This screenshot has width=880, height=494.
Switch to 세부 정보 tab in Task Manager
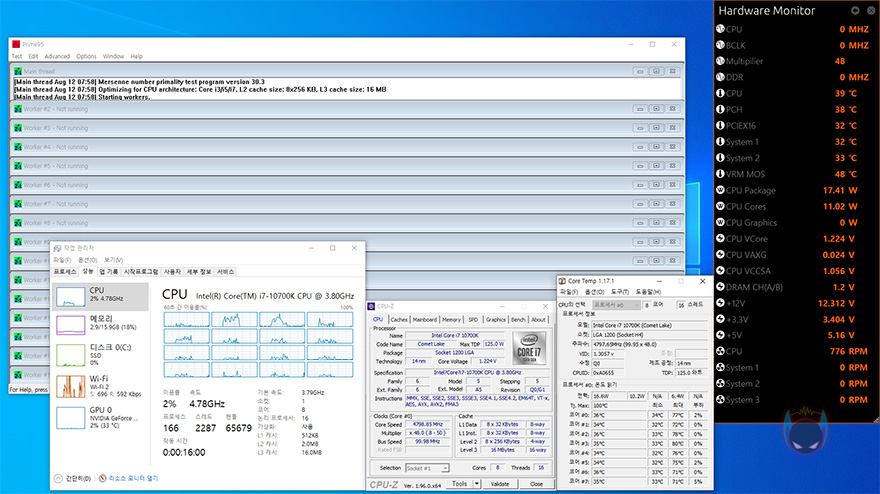point(199,272)
